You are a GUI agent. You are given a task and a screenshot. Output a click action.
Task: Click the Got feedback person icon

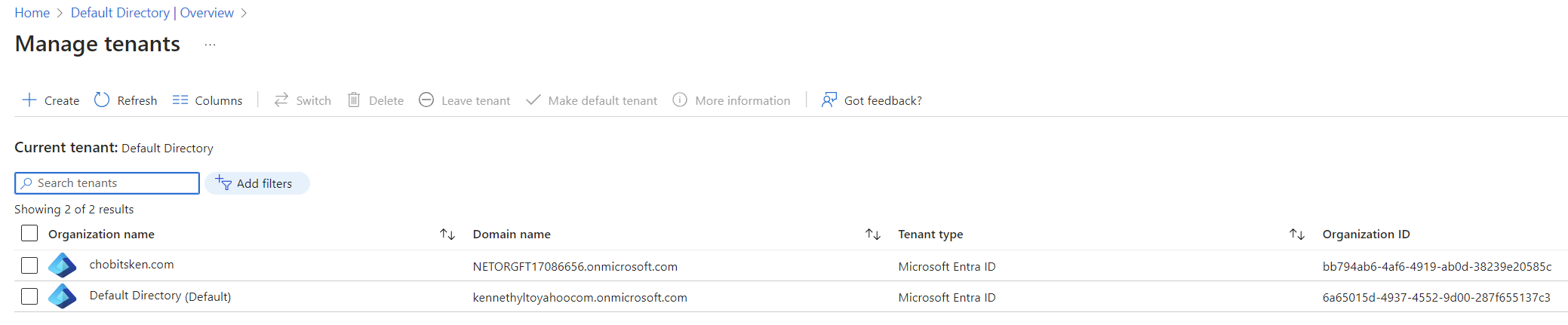point(829,100)
